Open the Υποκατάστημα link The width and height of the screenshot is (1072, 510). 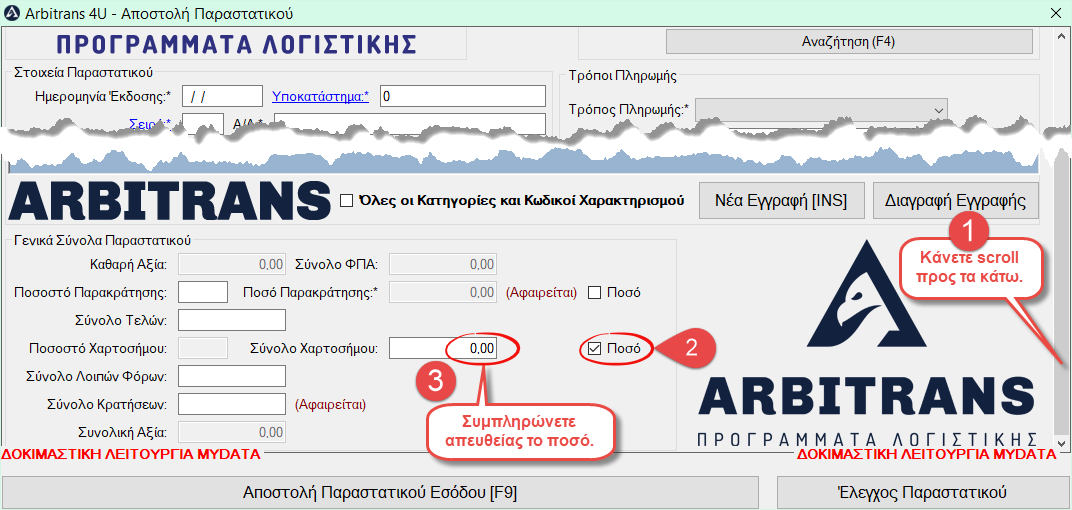coord(321,96)
